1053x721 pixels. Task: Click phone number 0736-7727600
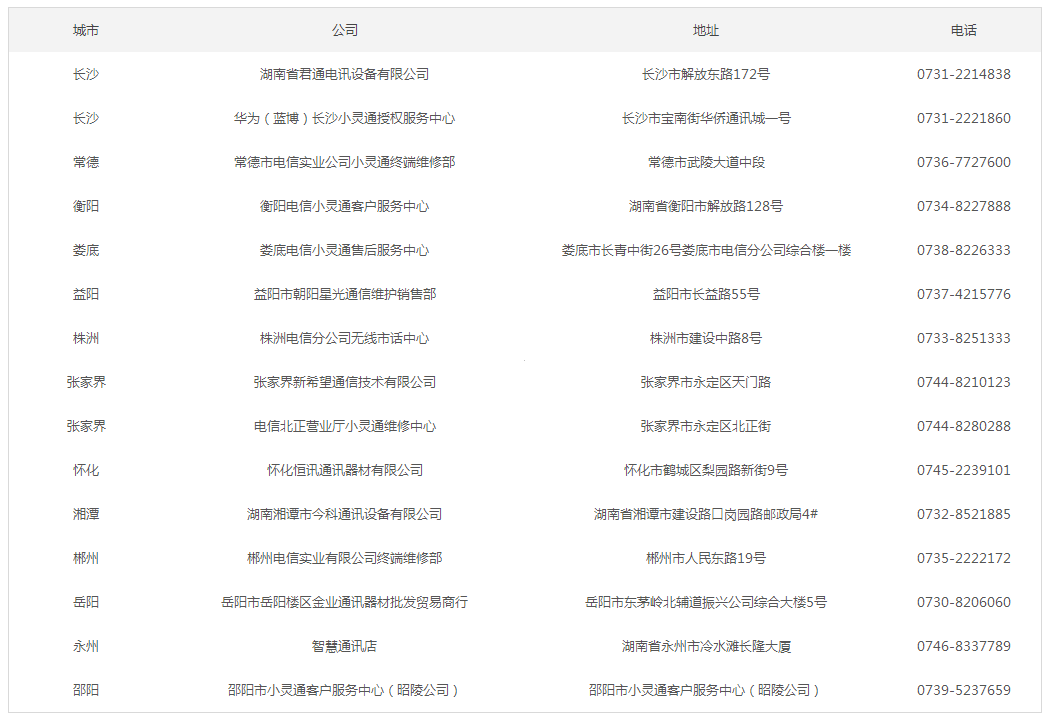(964, 162)
